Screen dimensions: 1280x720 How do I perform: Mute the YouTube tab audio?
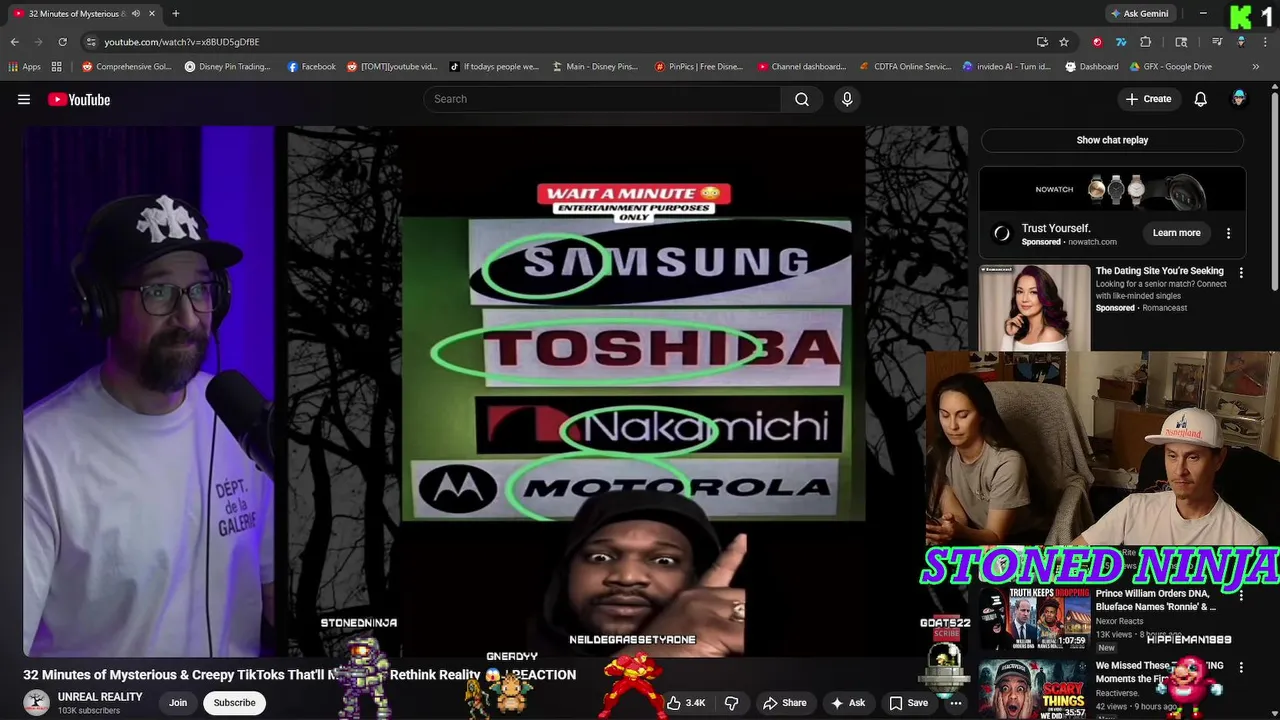click(136, 14)
